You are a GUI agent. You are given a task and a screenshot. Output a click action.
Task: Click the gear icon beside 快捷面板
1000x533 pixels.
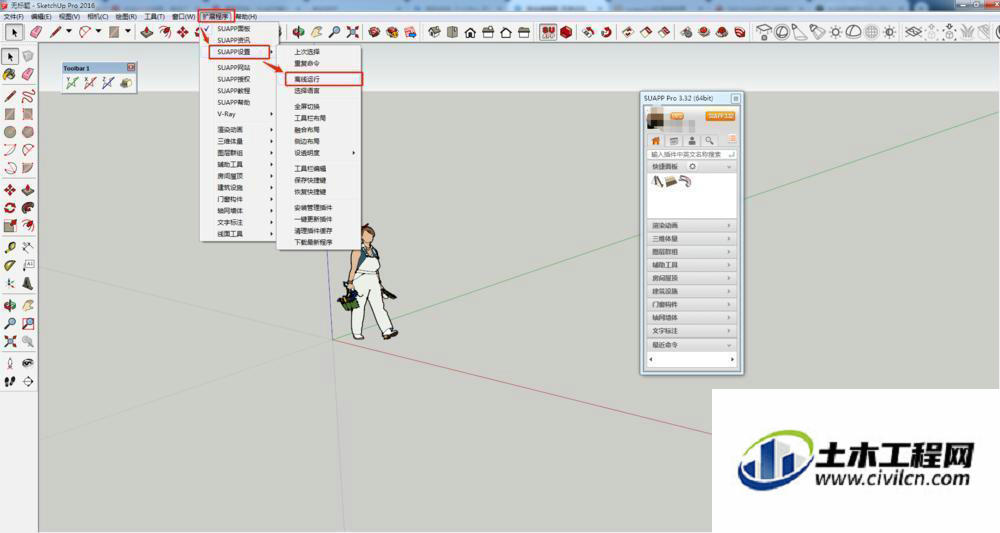tap(693, 166)
